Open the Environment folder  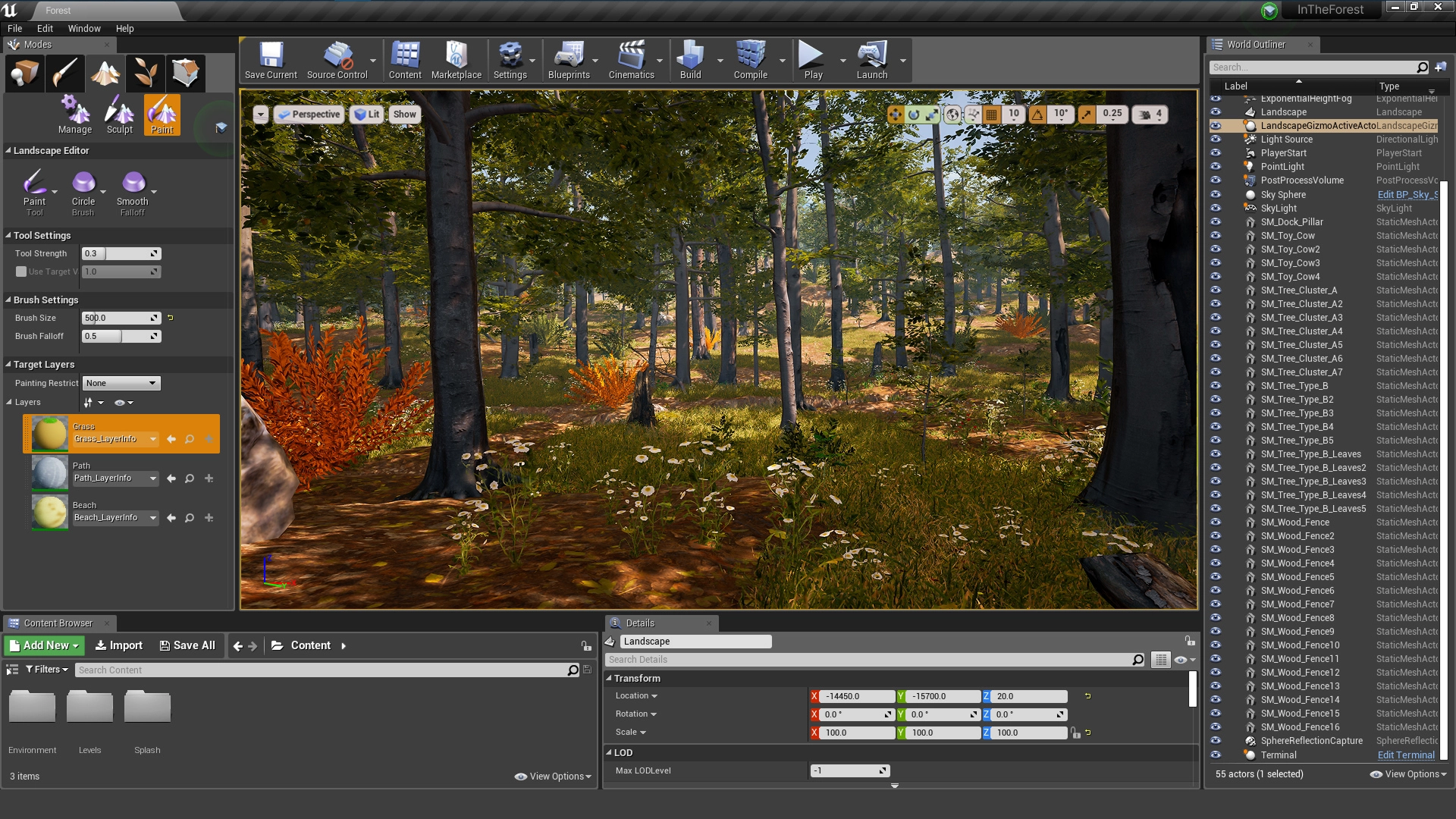[x=32, y=720]
